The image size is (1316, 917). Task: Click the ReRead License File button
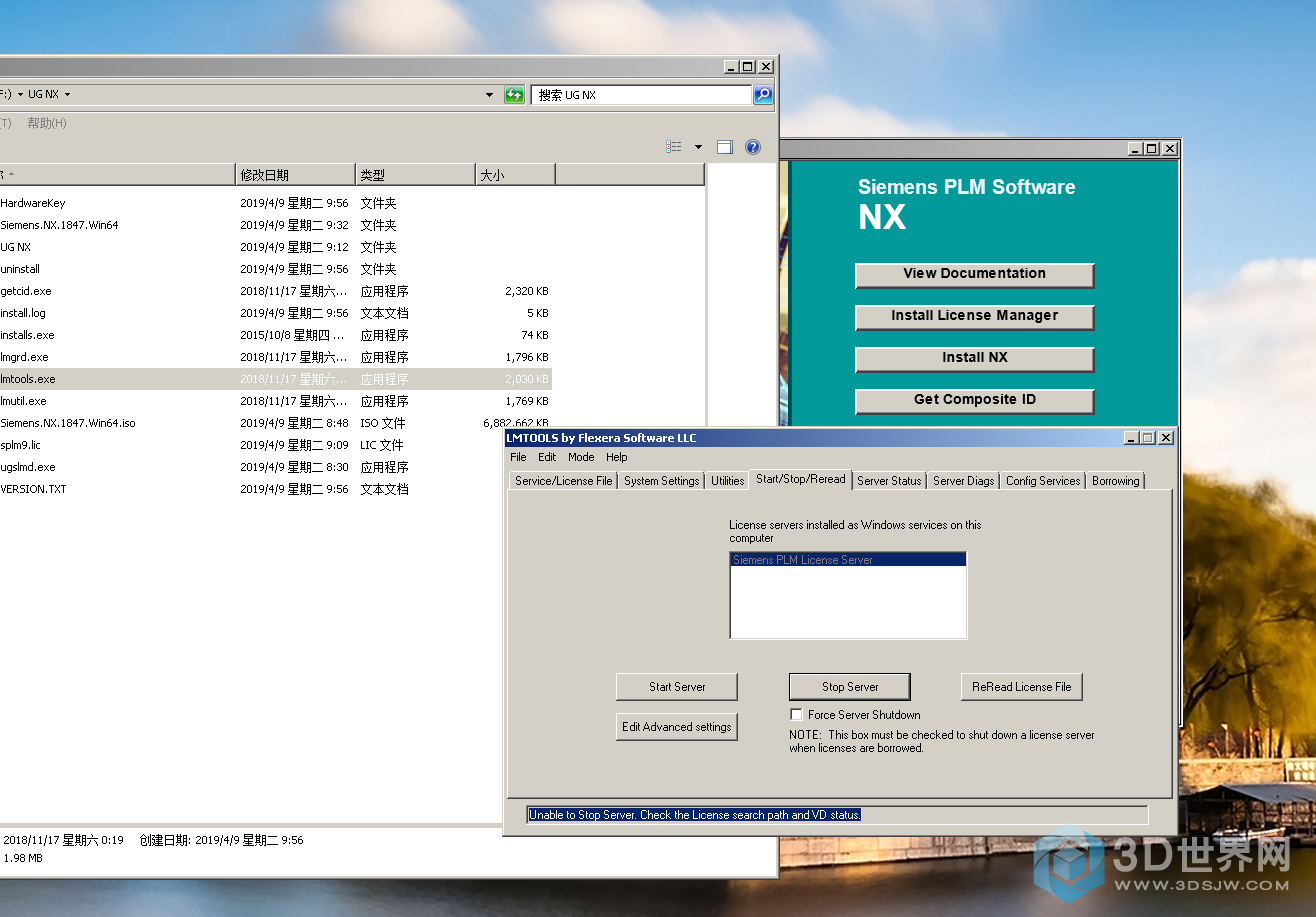click(x=1021, y=687)
